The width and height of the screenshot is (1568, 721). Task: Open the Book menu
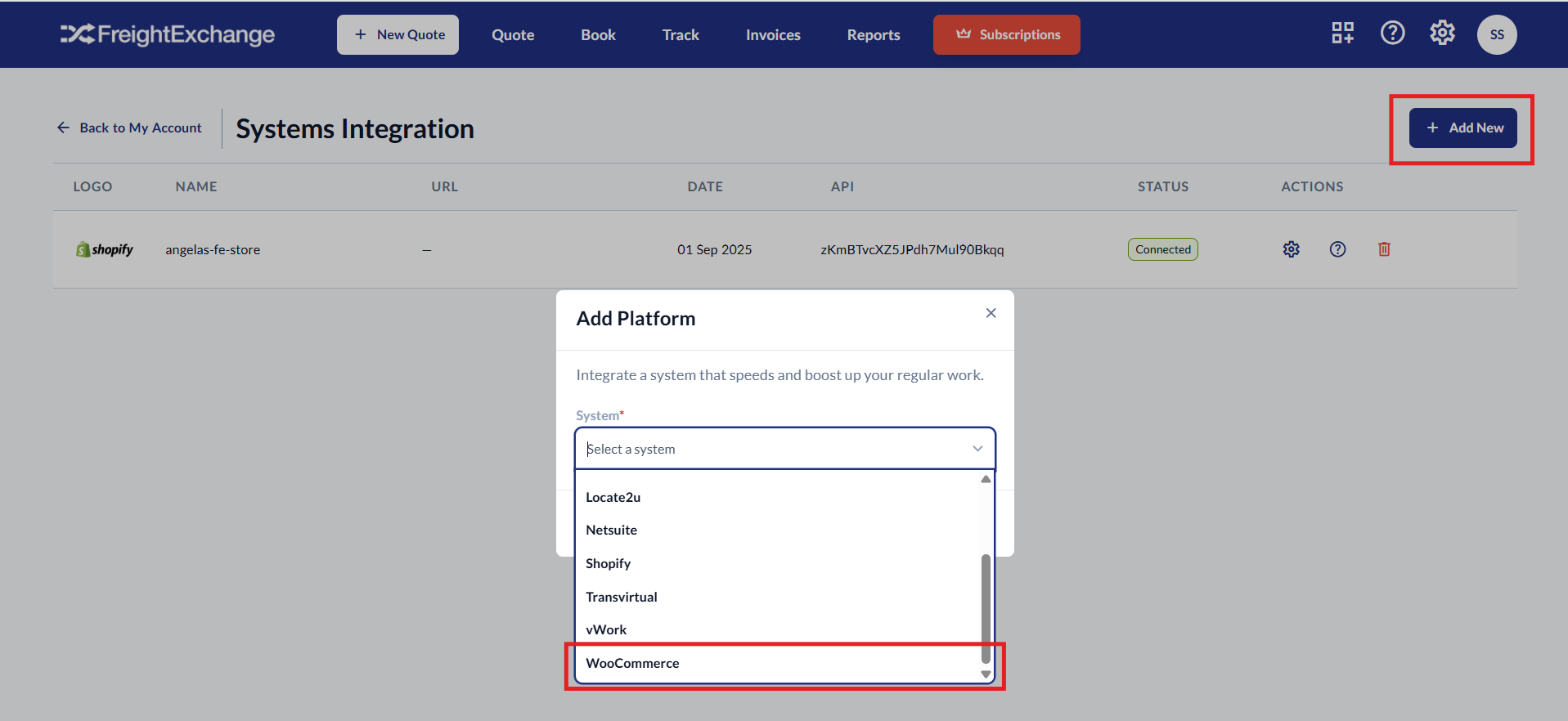click(x=598, y=35)
